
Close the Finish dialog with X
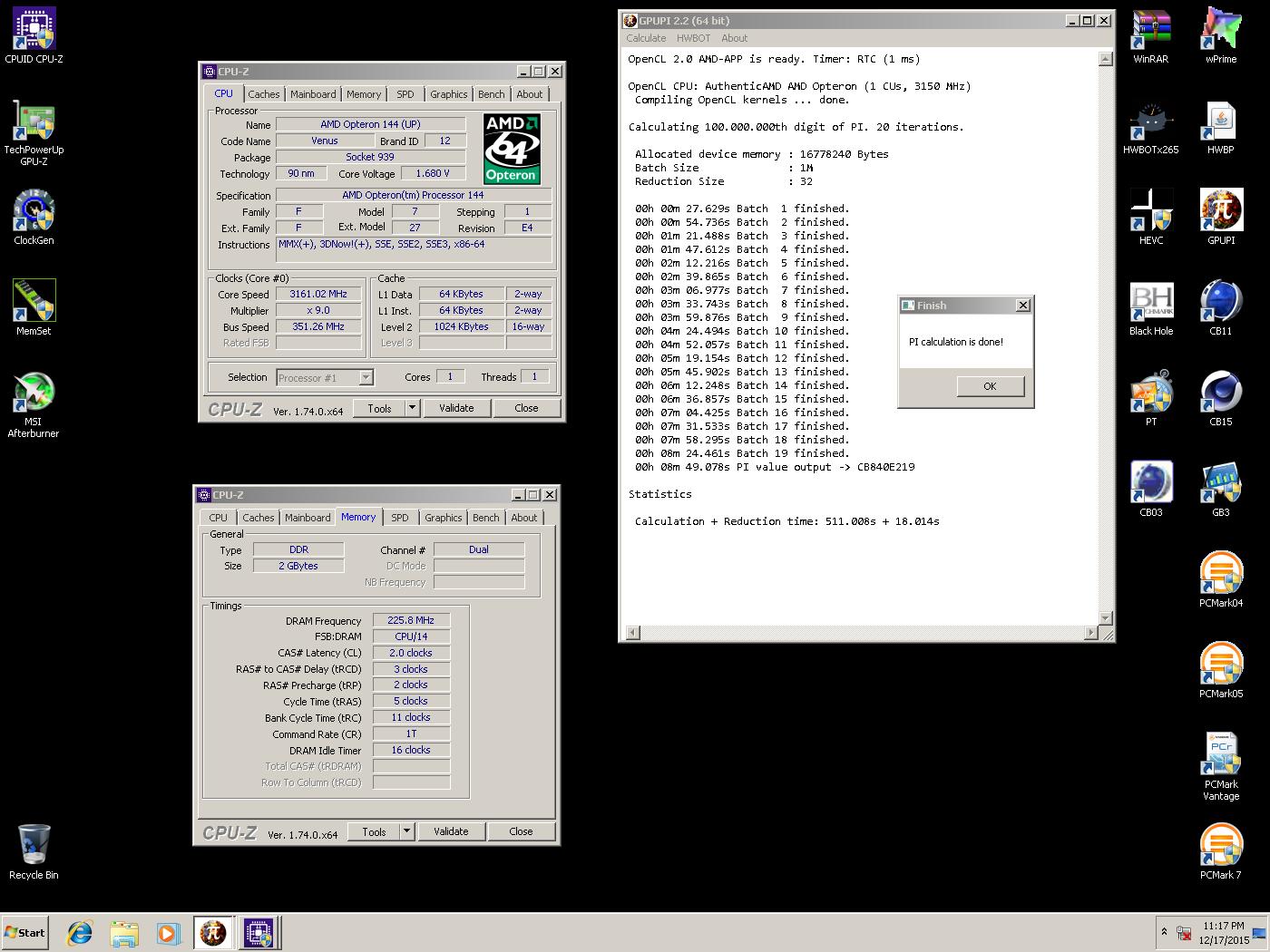coord(1022,306)
